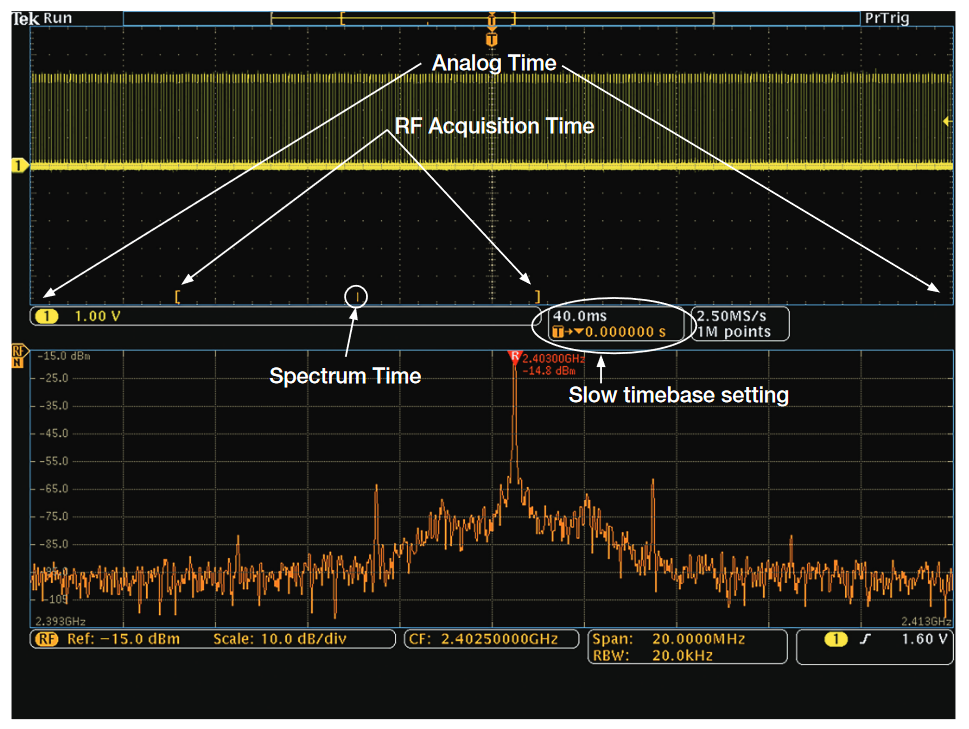Click the red R reference marker on peak
Viewport: 969px width, 729px height.
513,355
